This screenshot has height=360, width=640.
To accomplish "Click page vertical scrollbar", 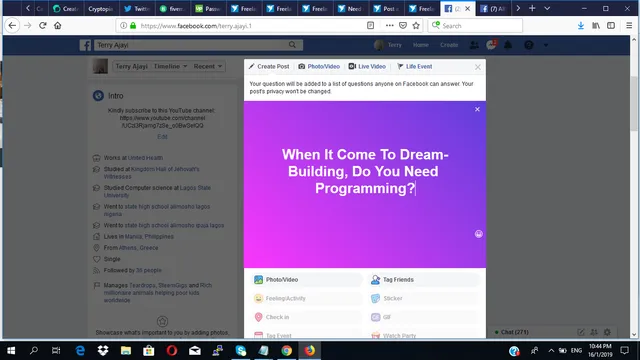I will click(634, 104).
